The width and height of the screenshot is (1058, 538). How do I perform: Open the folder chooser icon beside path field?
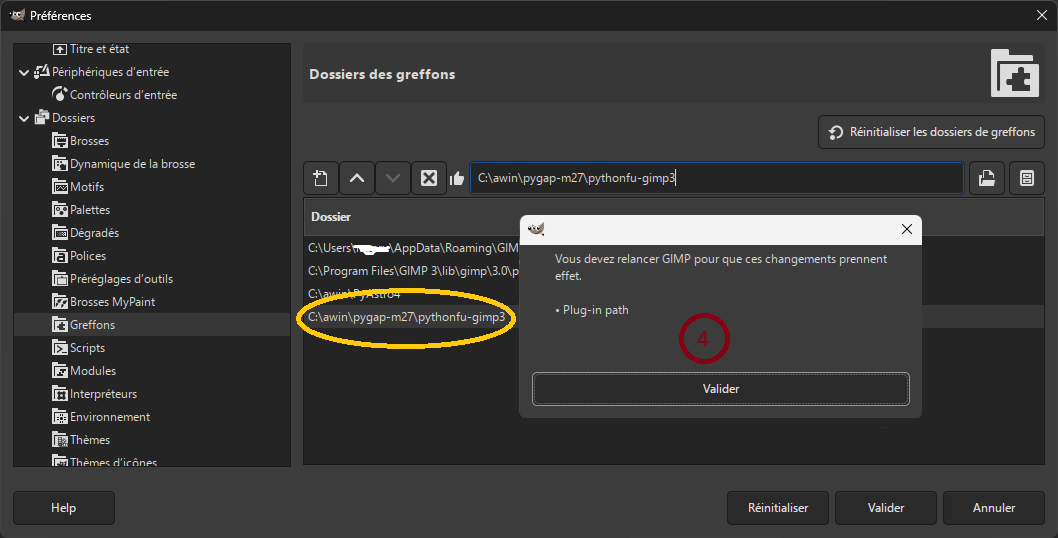[986, 178]
